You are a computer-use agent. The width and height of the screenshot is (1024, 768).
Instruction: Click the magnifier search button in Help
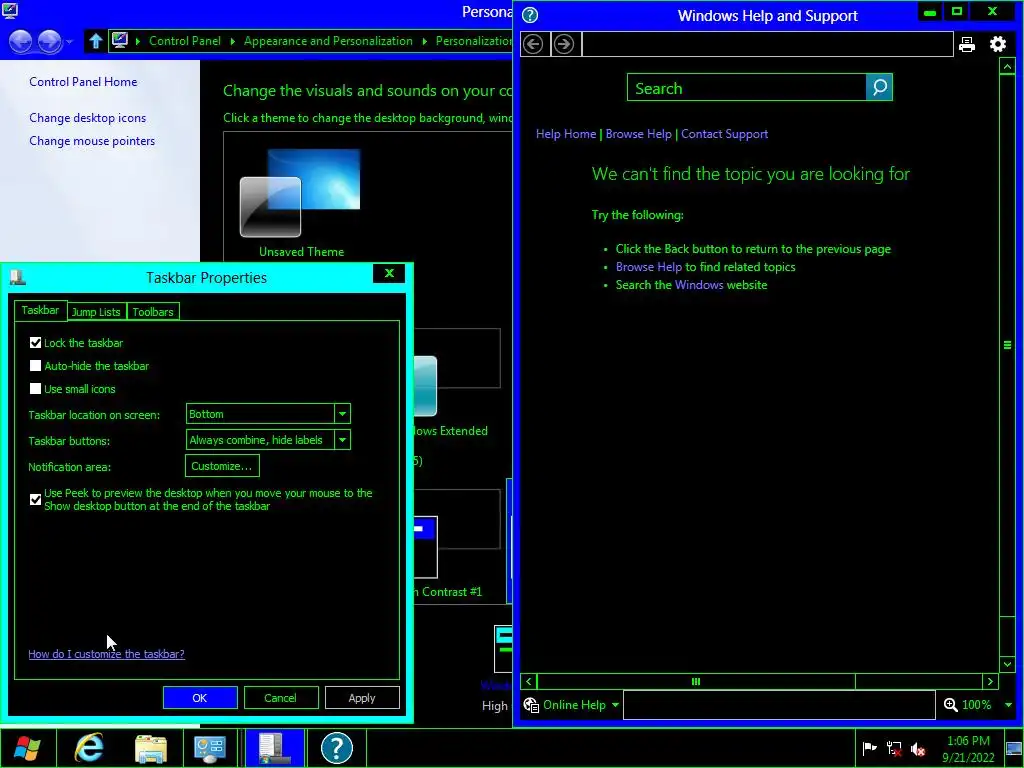click(x=879, y=87)
